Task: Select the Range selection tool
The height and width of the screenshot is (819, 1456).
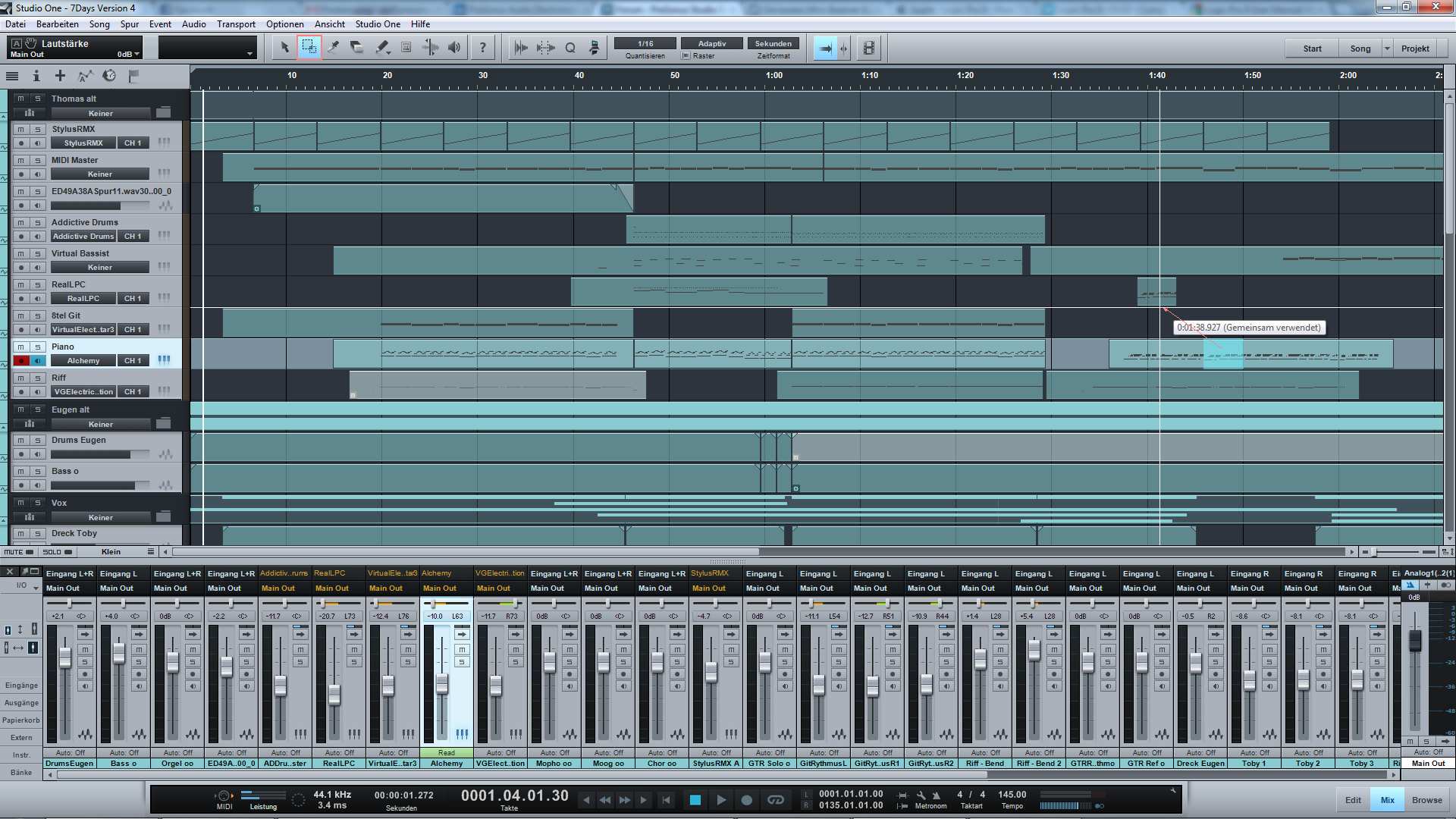Action: coord(309,48)
